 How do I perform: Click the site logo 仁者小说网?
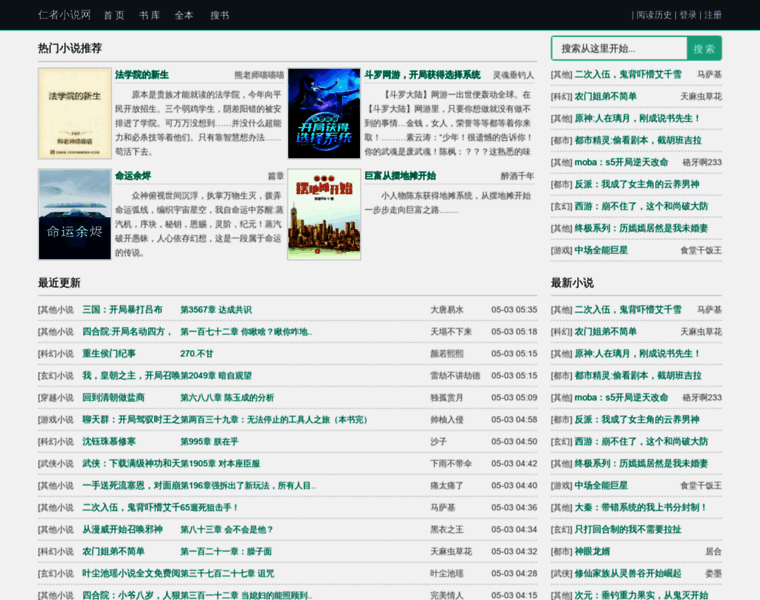coord(64,15)
